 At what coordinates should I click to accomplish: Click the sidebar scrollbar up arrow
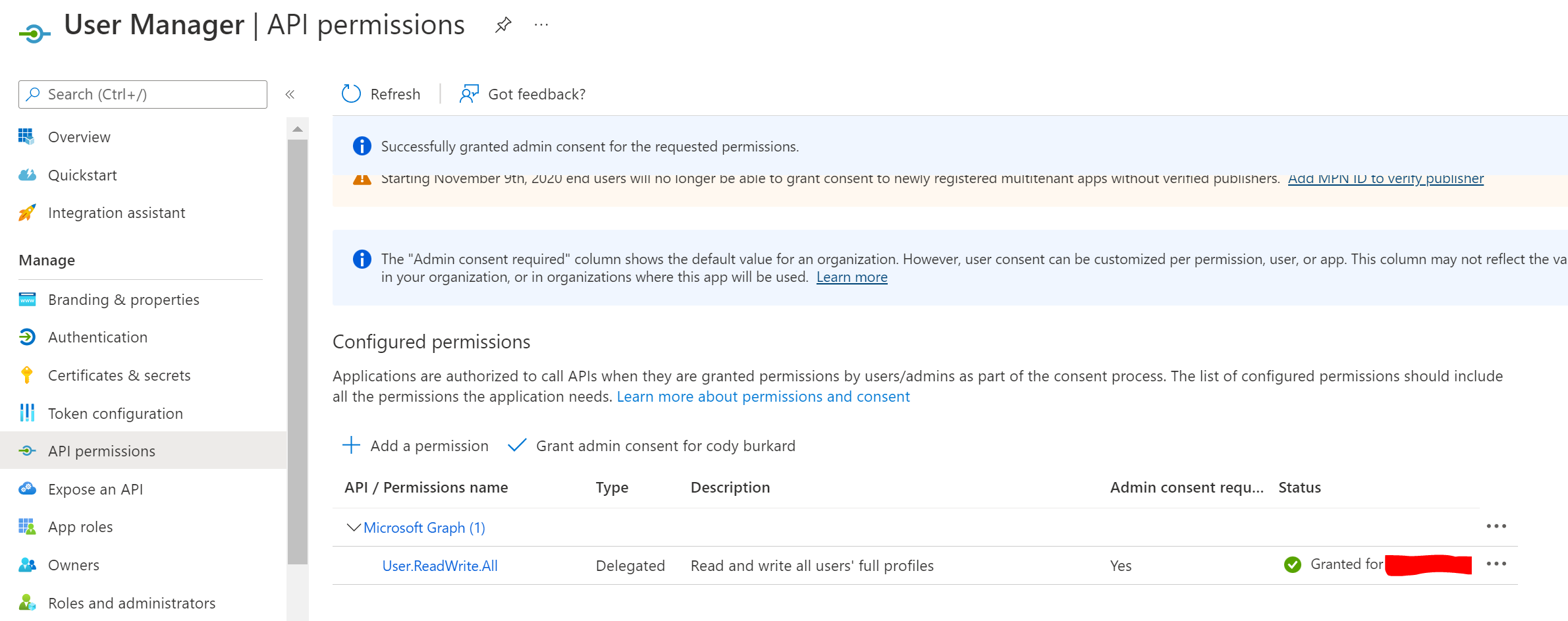point(298,129)
